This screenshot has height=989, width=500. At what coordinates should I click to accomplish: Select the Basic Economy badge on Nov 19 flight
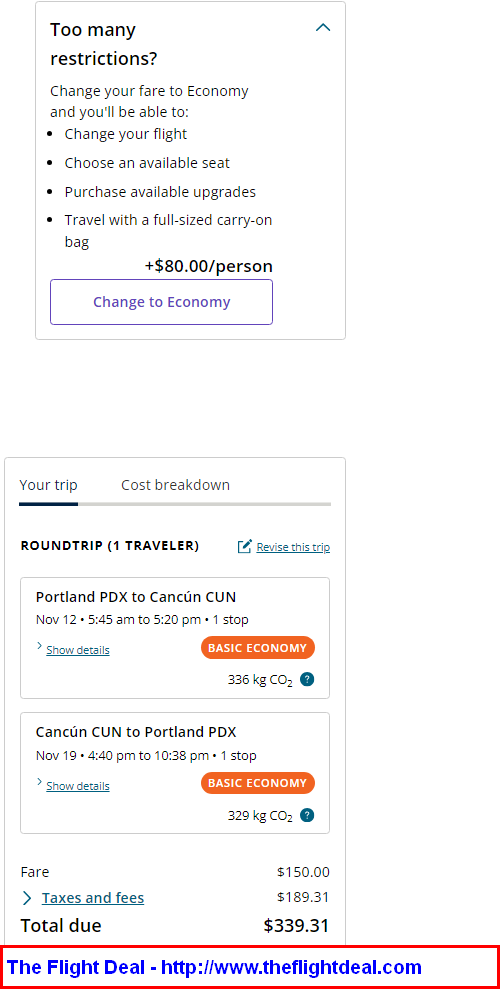tap(258, 783)
